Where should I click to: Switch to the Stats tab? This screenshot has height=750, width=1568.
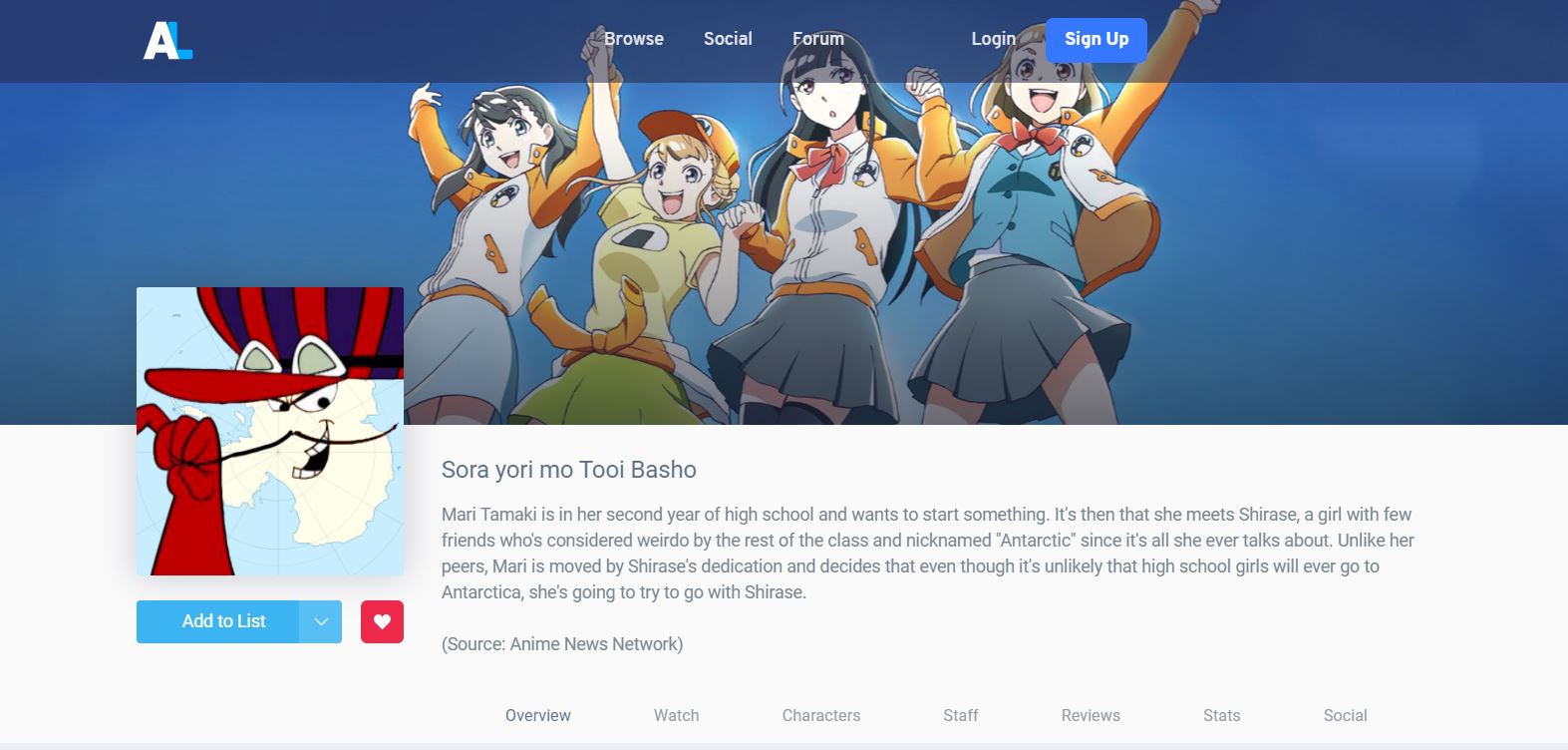1222,715
